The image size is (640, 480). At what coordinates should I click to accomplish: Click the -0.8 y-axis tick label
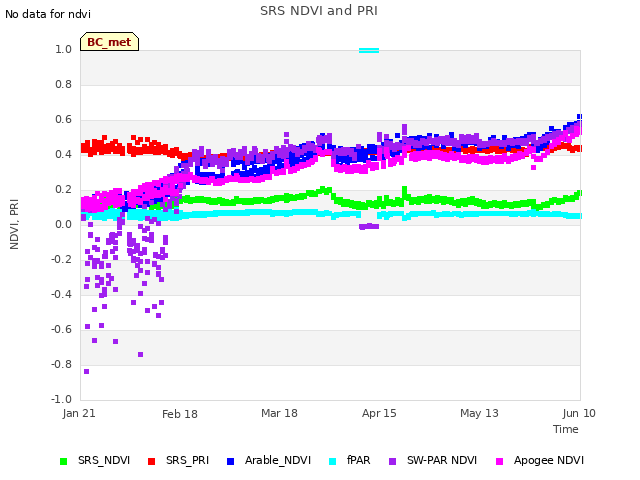click(61, 364)
